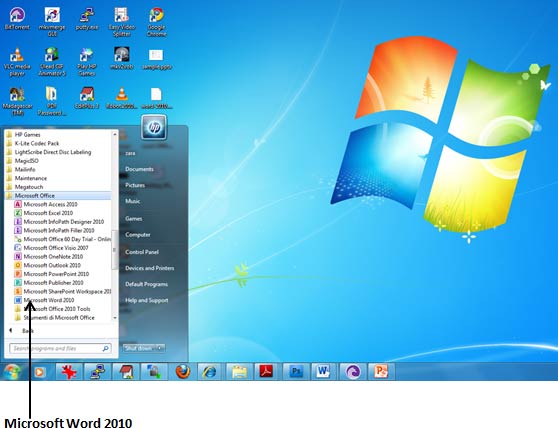558x428 pixels.
Task: Open Firefox from the taskbar
Action: [x=183, y=372]
